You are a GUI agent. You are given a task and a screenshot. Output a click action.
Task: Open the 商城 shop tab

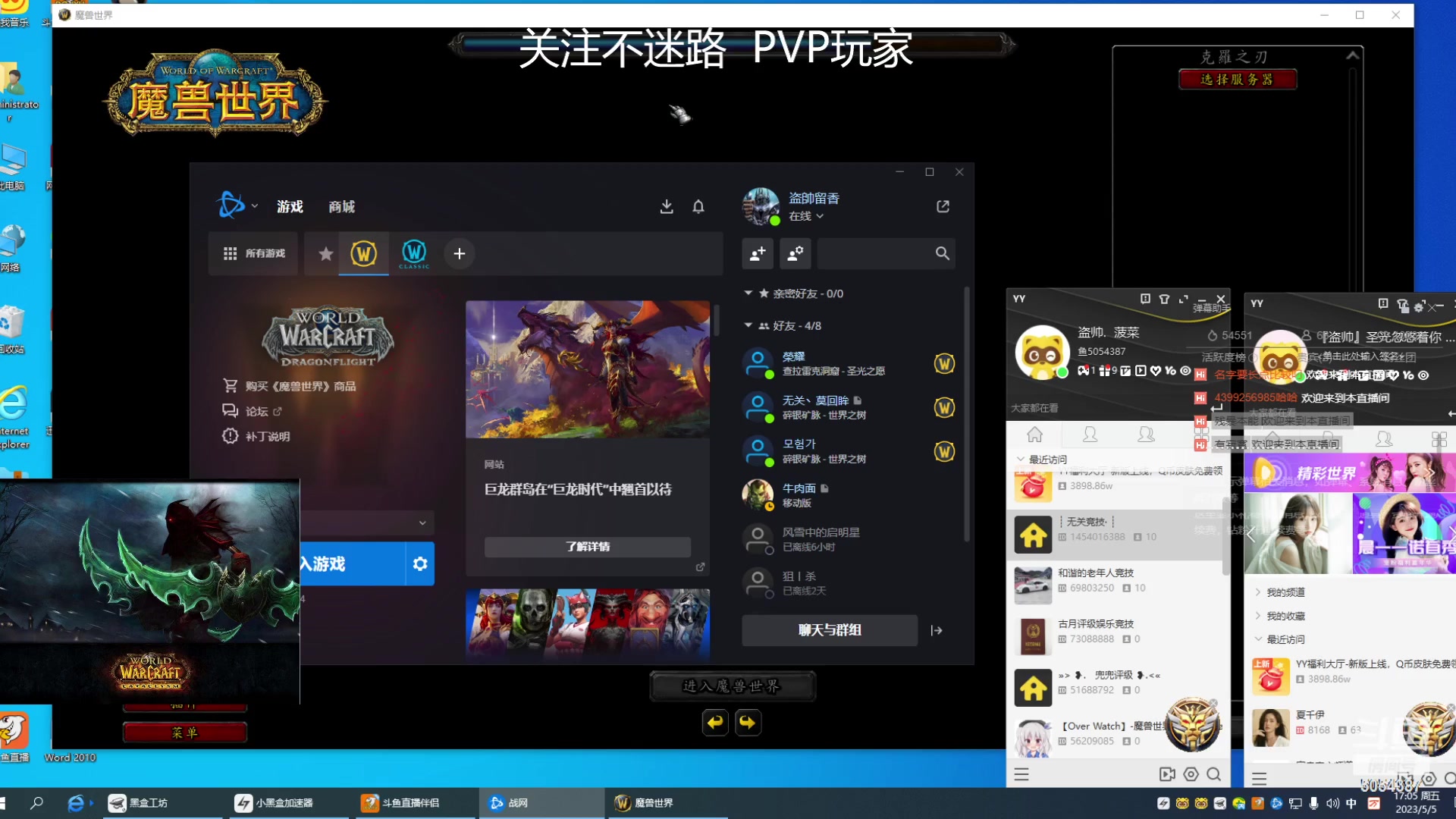341,206
